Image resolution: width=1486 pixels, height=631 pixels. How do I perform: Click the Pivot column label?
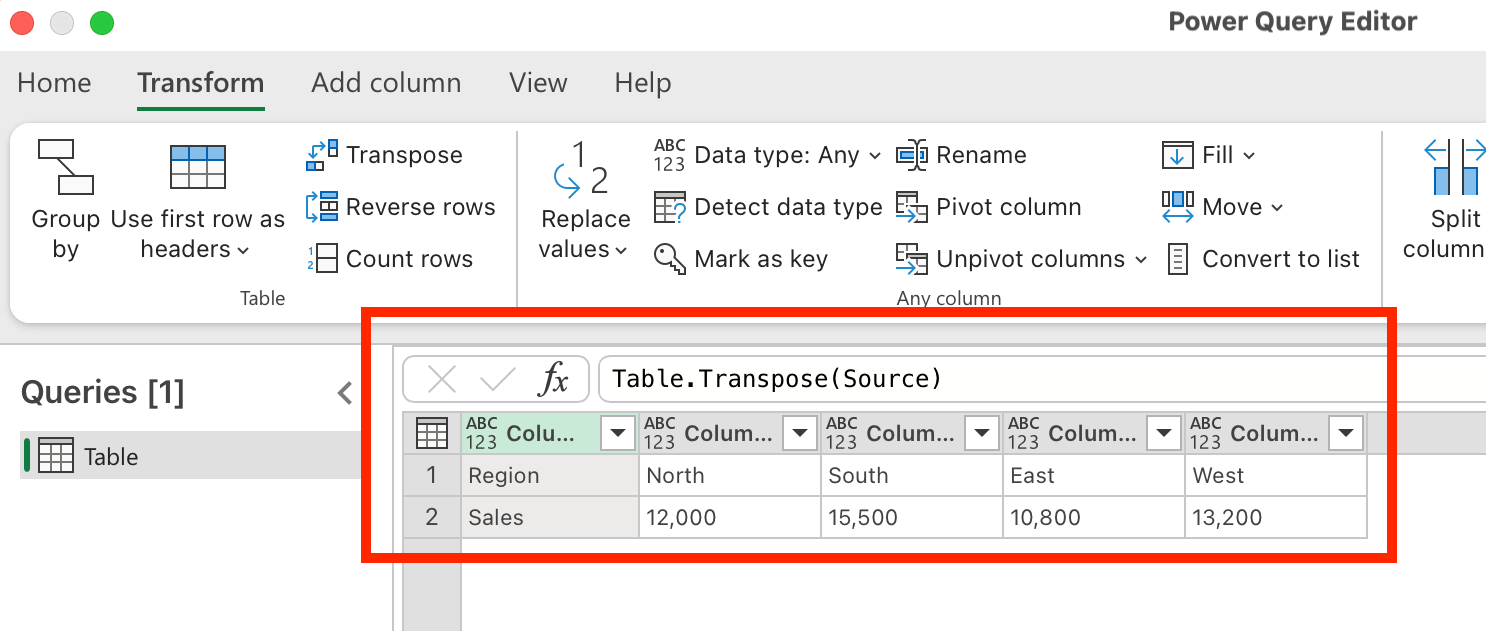[x=1009, y=207]
